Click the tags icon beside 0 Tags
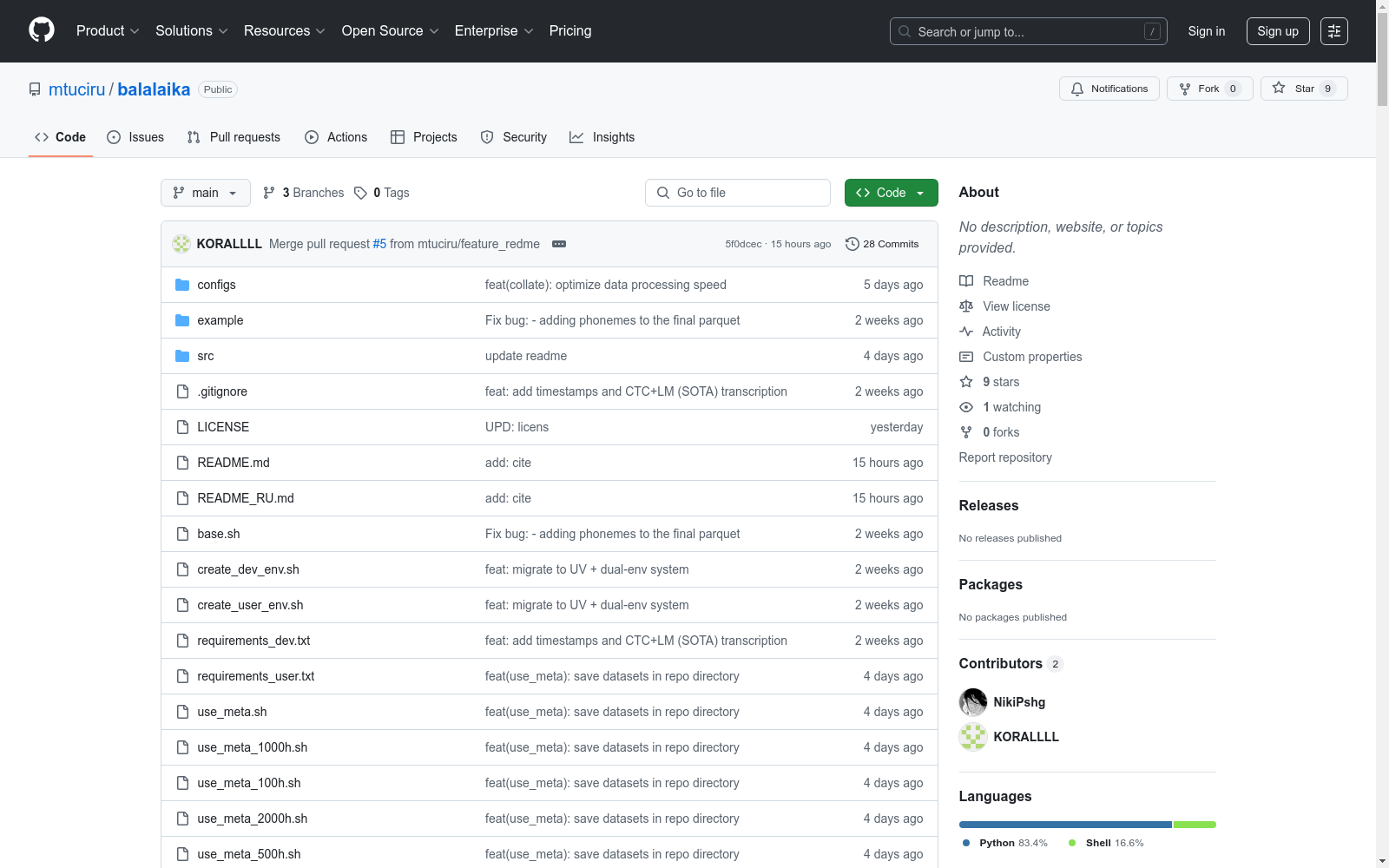The width and height of the screenshot is (1389, 868). [x=361, y=193]
